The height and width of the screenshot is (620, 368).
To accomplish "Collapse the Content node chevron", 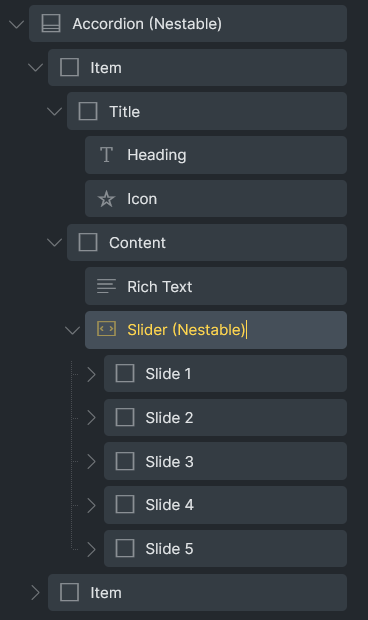I will coord(54,242).
